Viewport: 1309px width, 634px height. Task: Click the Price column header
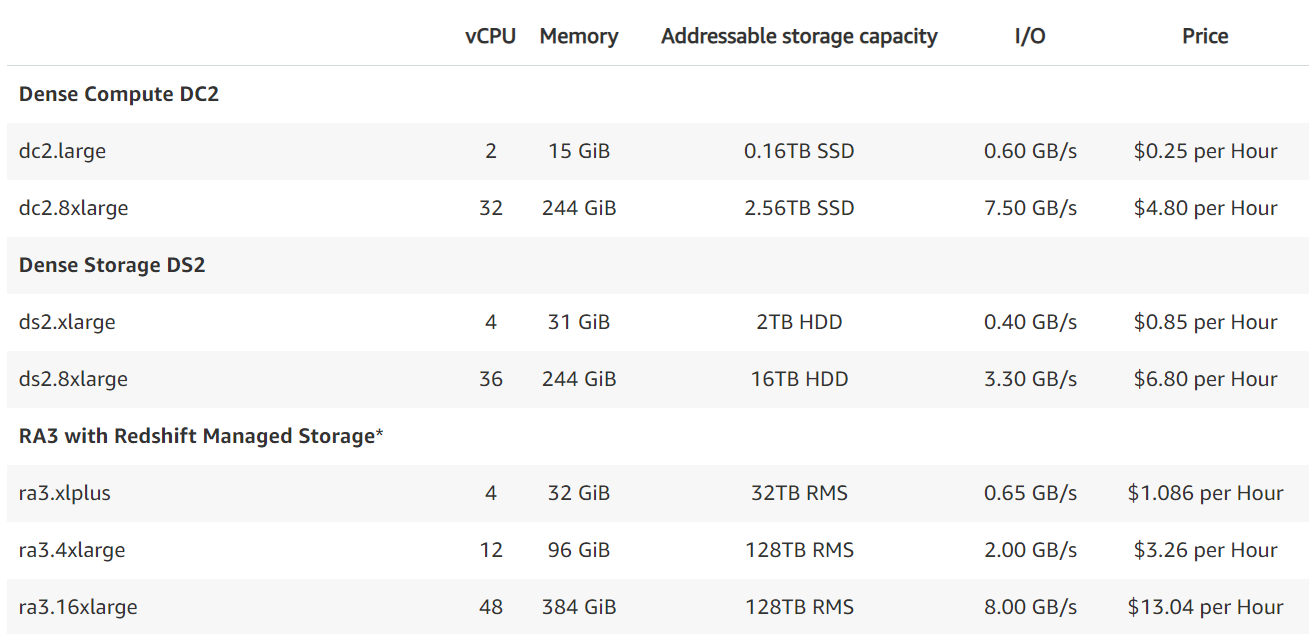tap(1205, 37)
